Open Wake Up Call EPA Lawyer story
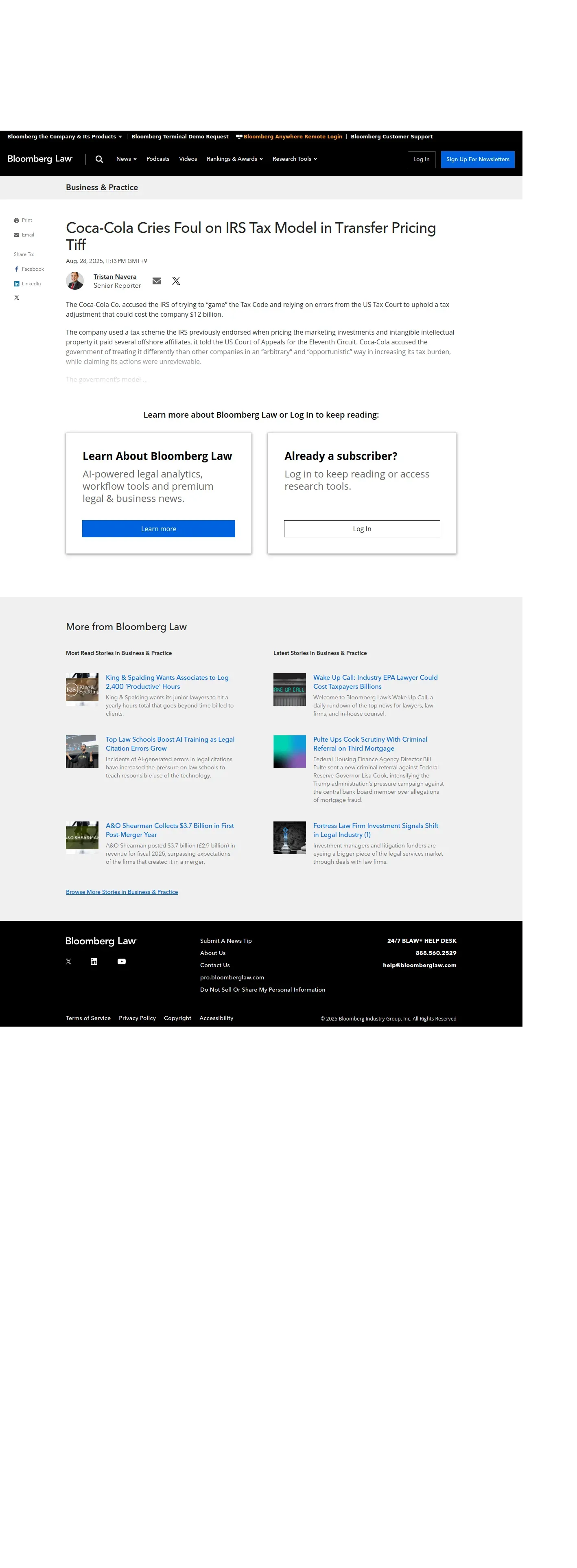Screen dimensions: 577x1568 tap(375, 682)
